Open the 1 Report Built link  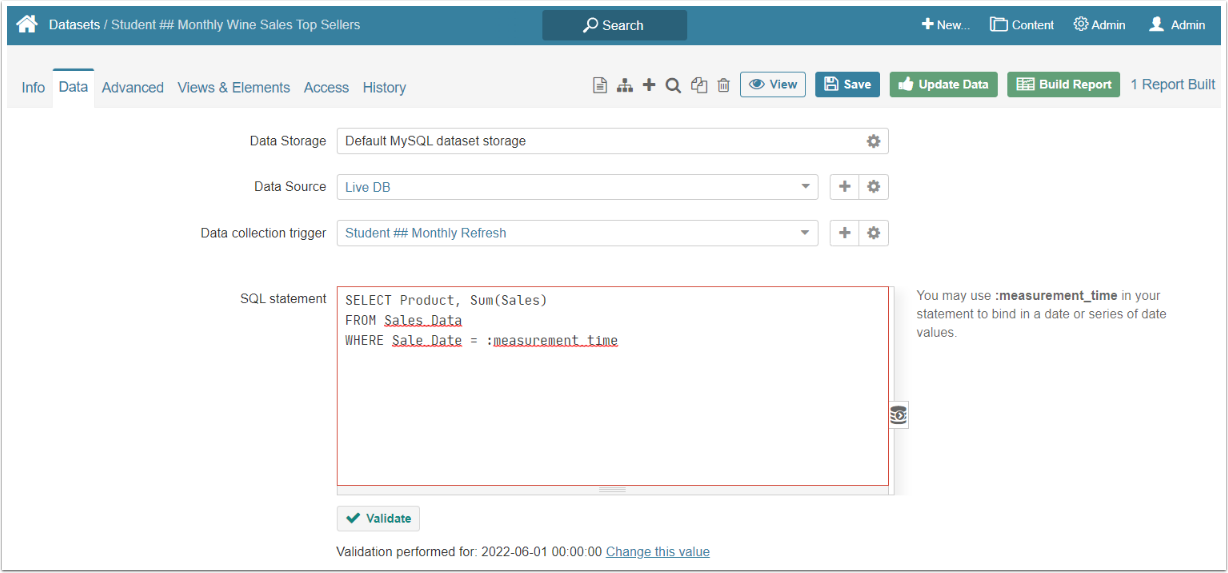(x=1173, y=84)
